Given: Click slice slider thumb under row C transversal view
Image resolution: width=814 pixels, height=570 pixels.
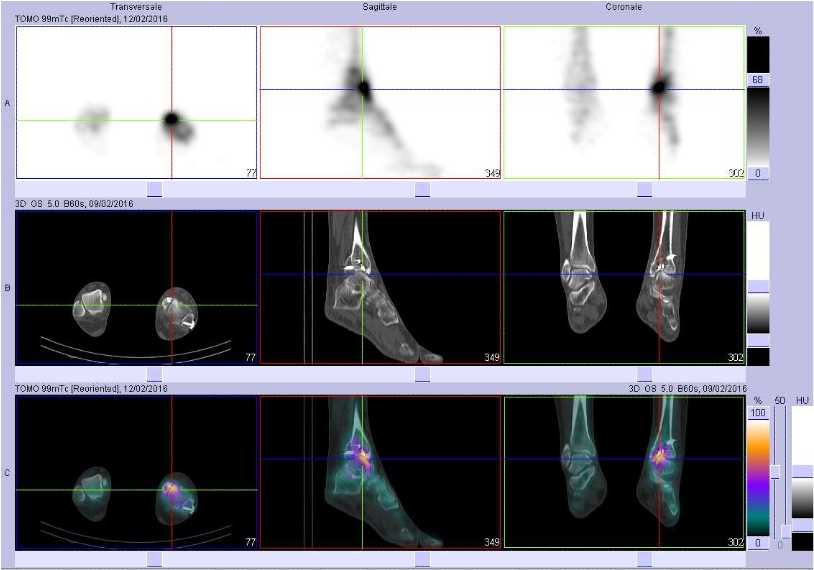Looking at the screenshot, I should (x=155, y=559).
